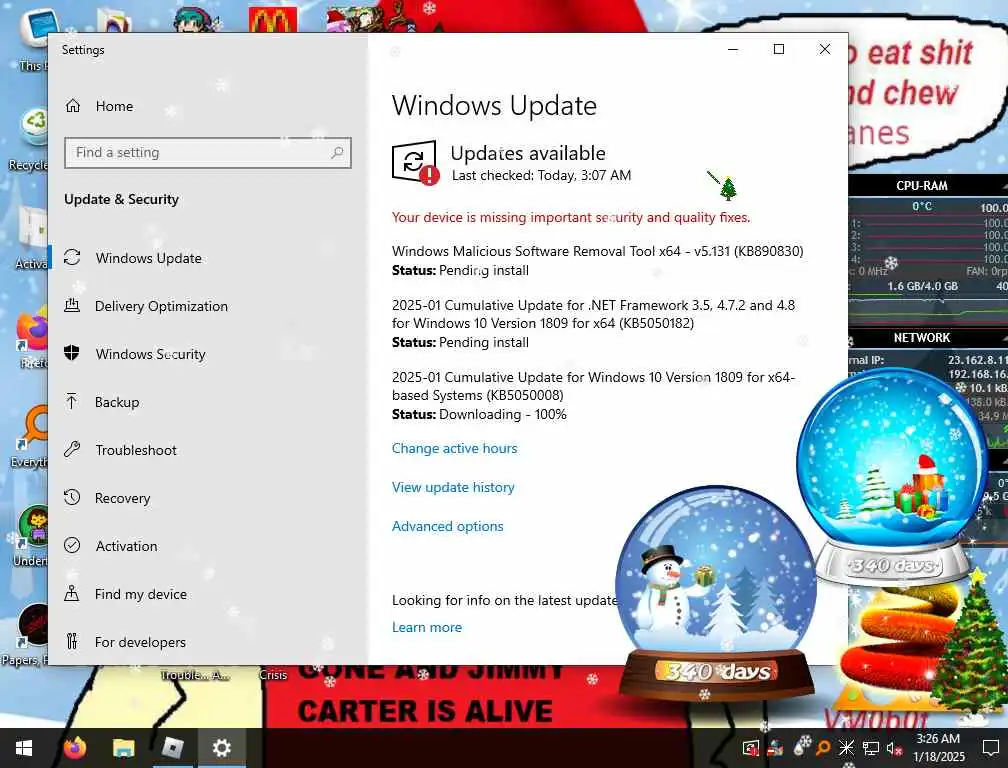Open Delivery Optimization settings
Screen dimensions: 1008x768
(x=161, y=306)
